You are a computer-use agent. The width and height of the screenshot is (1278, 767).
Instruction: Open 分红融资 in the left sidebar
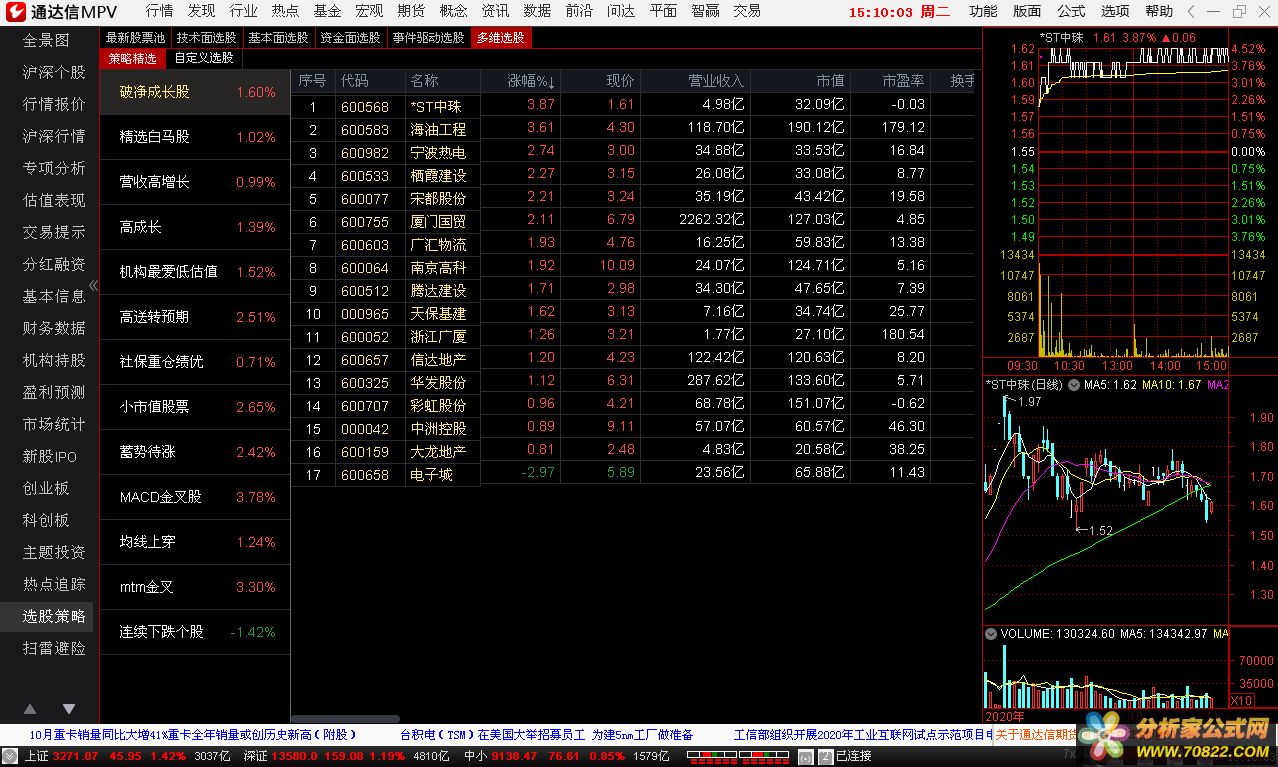[x=54, y=264]
